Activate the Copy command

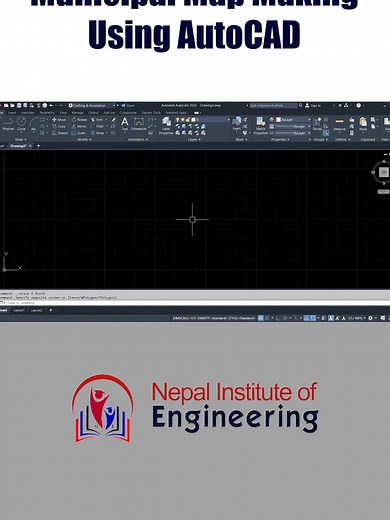tap(59, 126)
